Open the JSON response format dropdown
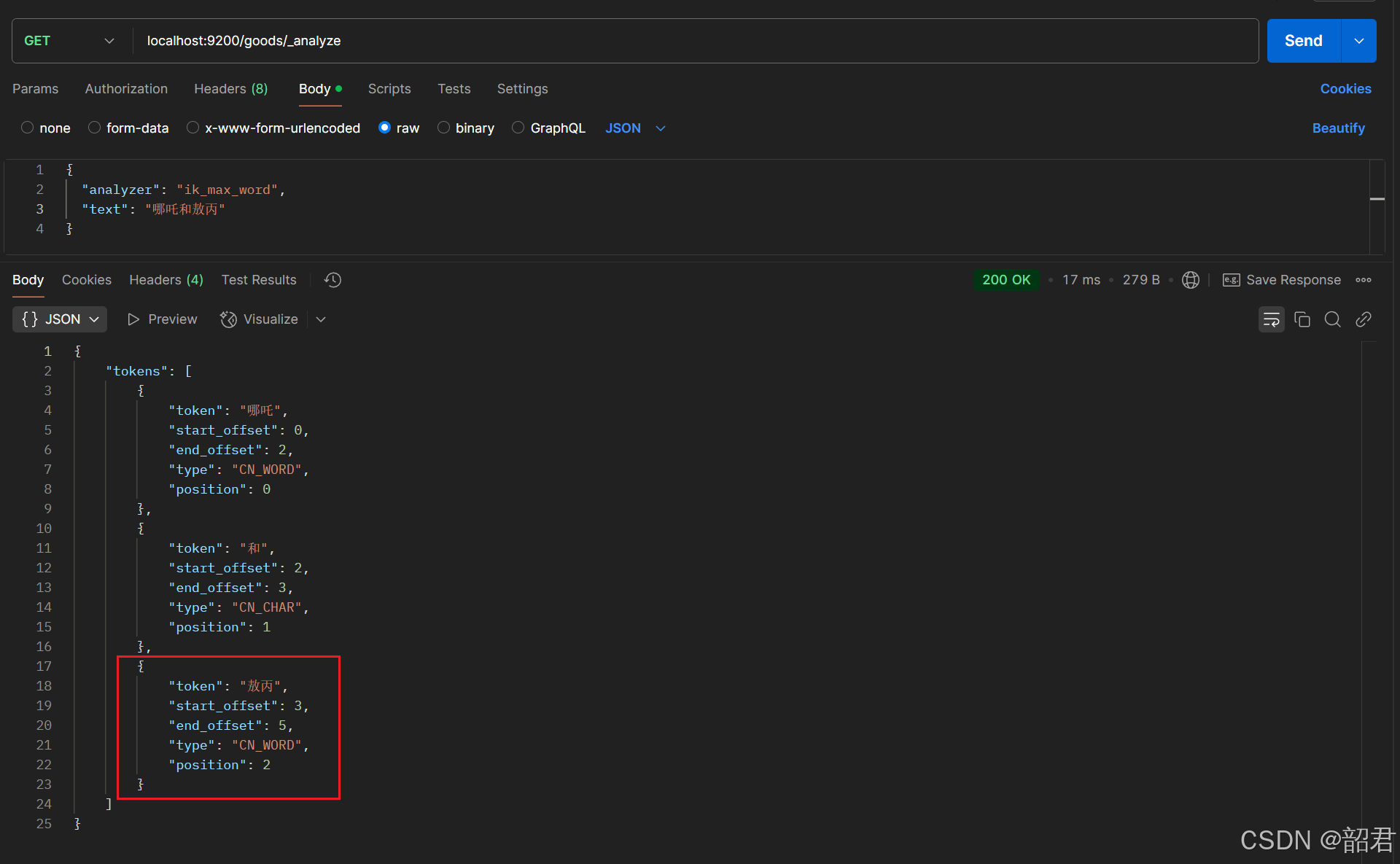Screen dimensions: 1400x864 [x=60, y=319]
